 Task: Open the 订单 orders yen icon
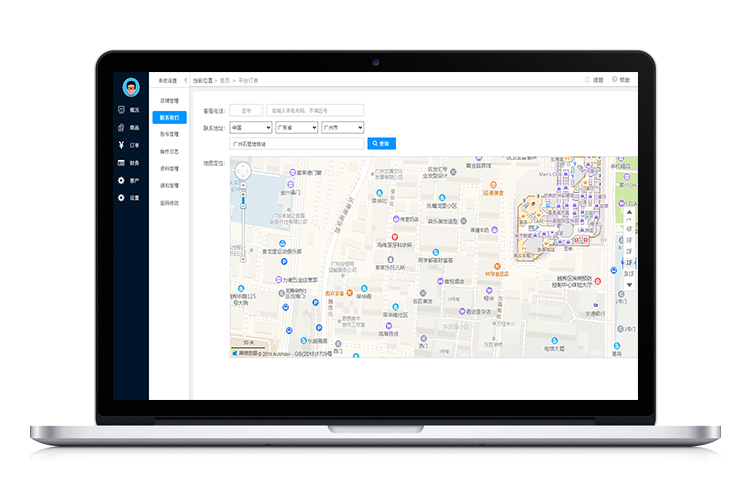[121, 144]
